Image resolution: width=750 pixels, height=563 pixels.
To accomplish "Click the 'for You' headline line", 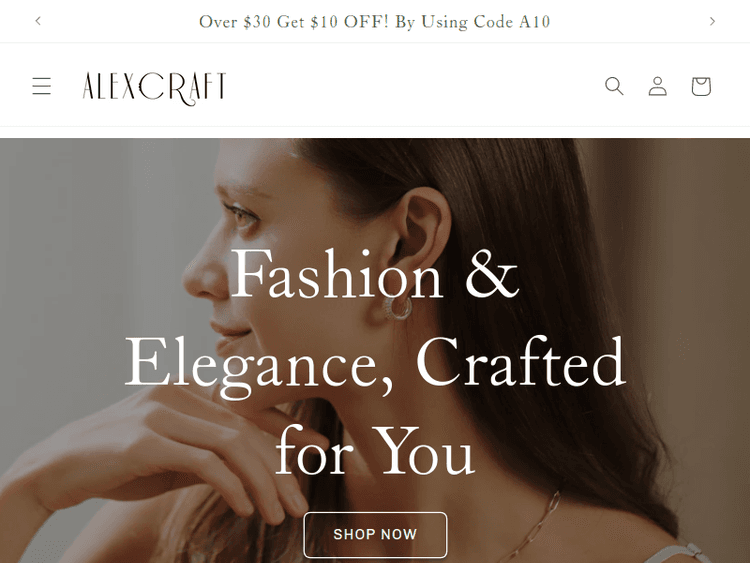I will [x=375, y=450].
